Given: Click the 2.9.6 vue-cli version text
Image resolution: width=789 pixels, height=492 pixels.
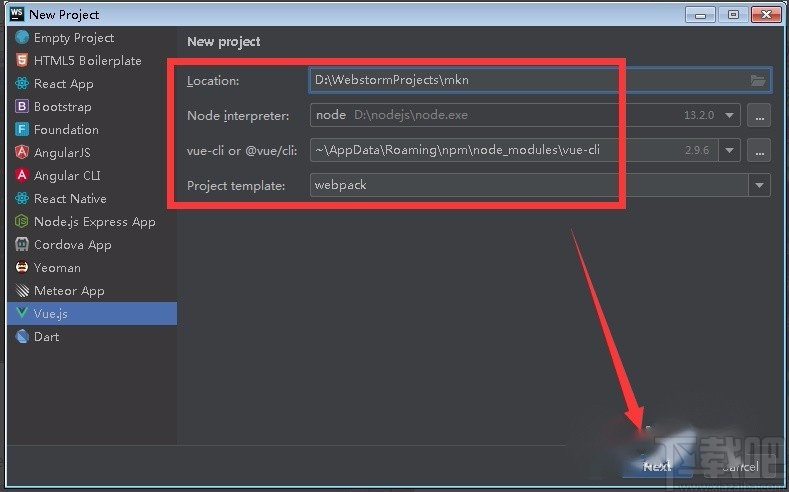Looking at the screenshot, I should tap(697, 150).
